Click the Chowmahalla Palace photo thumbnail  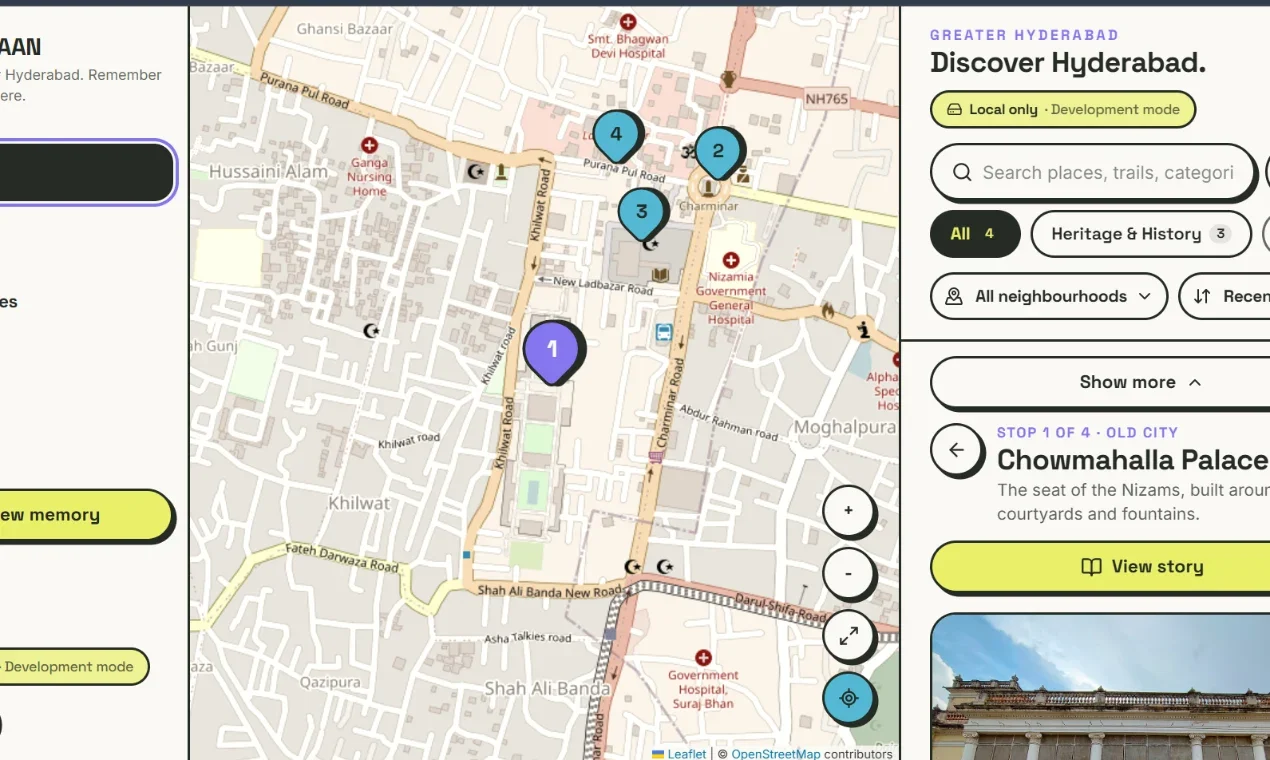click(1100, 687)
